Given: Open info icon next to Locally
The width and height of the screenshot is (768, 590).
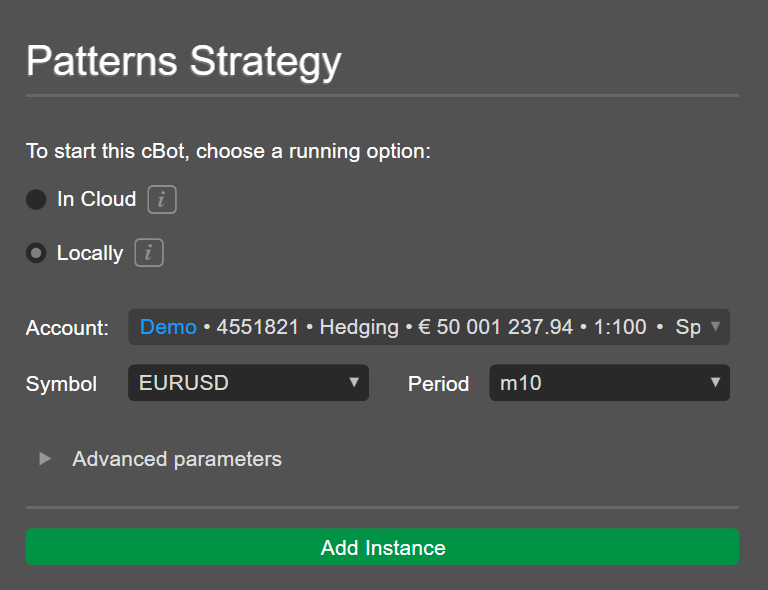Looking at the screenshot, I should tap(149, 253).
